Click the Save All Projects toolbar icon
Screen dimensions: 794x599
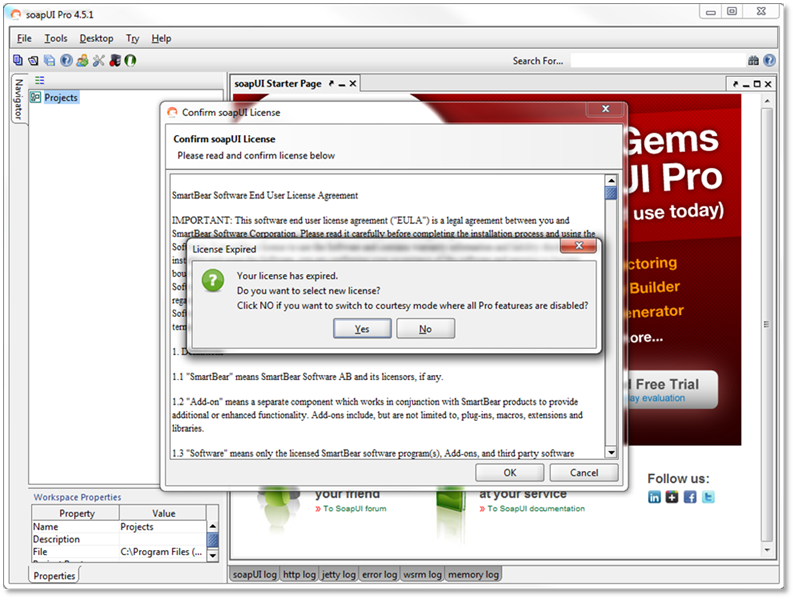[50, 61]
